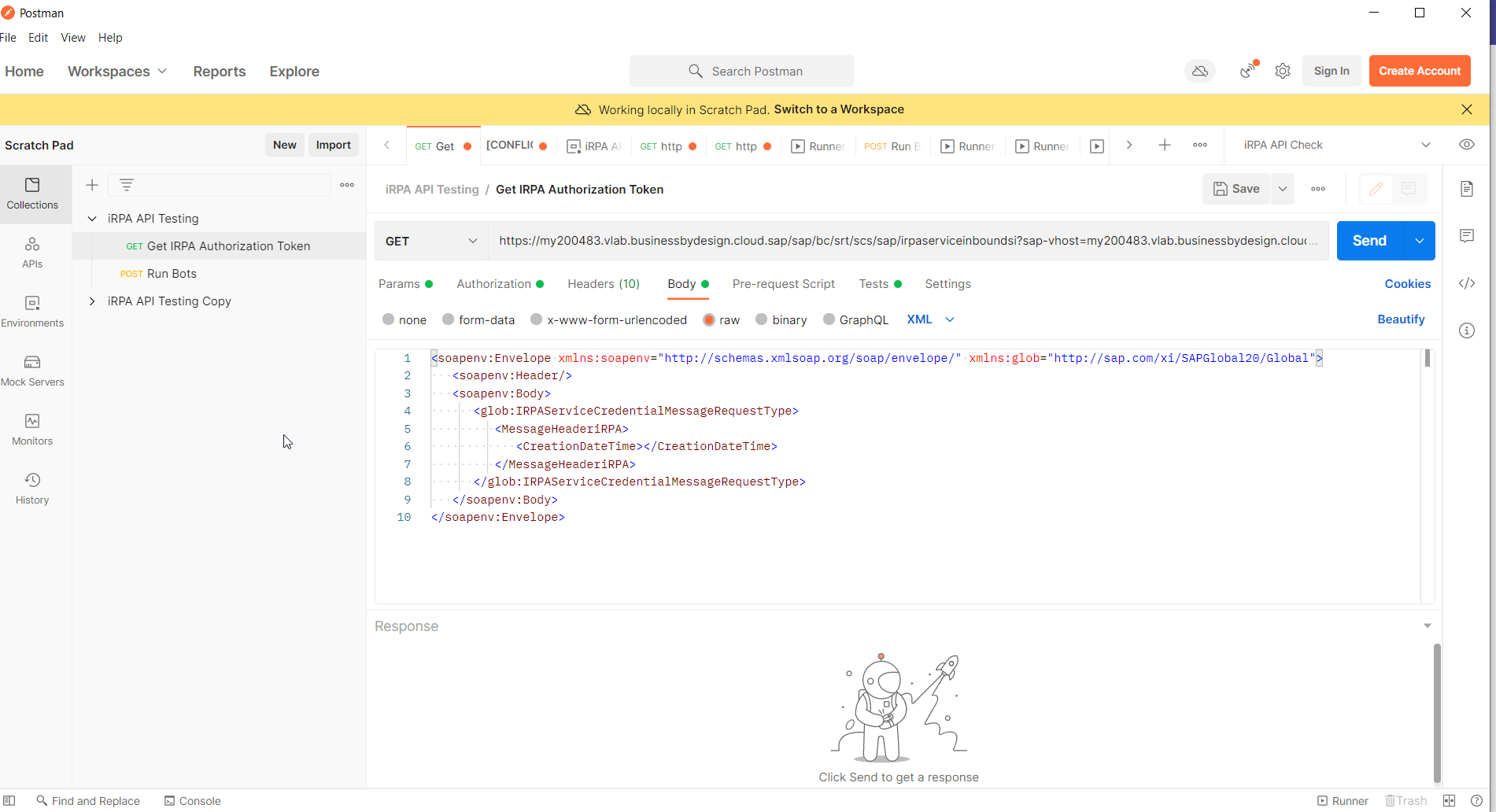The width and height of the screenshot is (1496, 812).
Task: Open the Send button dropdown arrow
Action: (x=1419, y=241)
